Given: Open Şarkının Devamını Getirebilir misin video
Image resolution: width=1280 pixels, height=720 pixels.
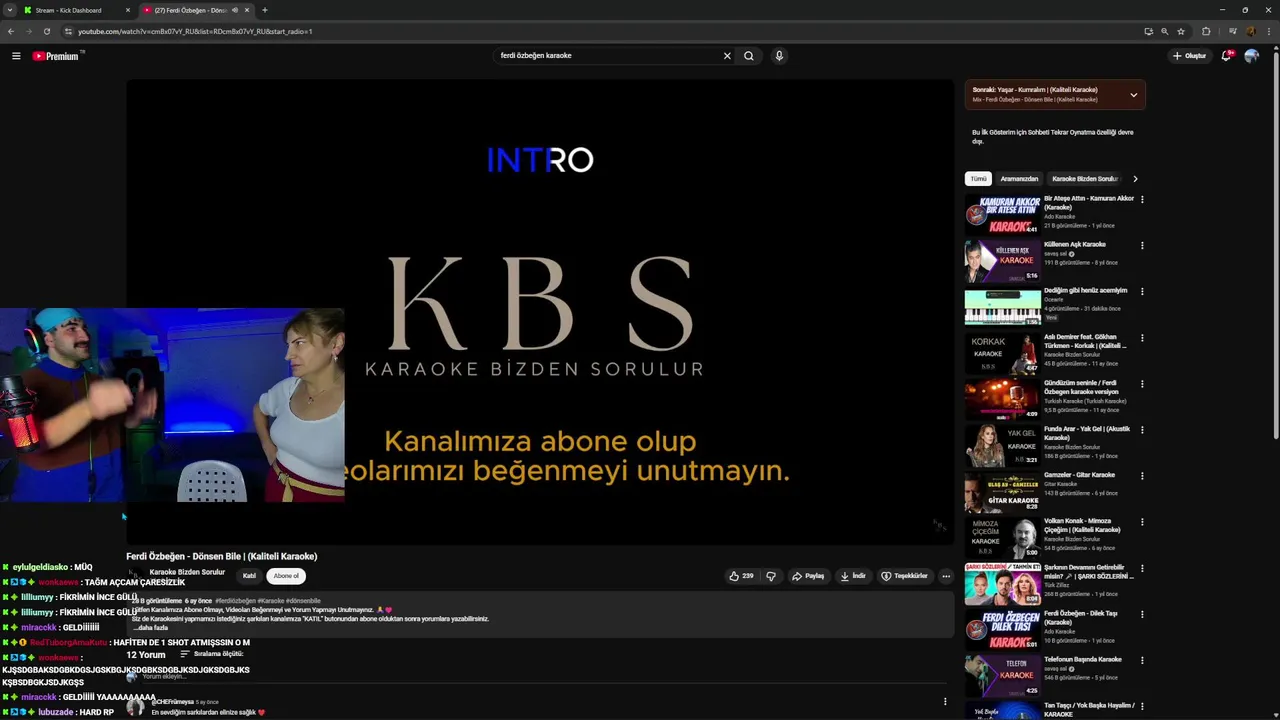Looking at the screenshot, I should [x=1002, y=583].
